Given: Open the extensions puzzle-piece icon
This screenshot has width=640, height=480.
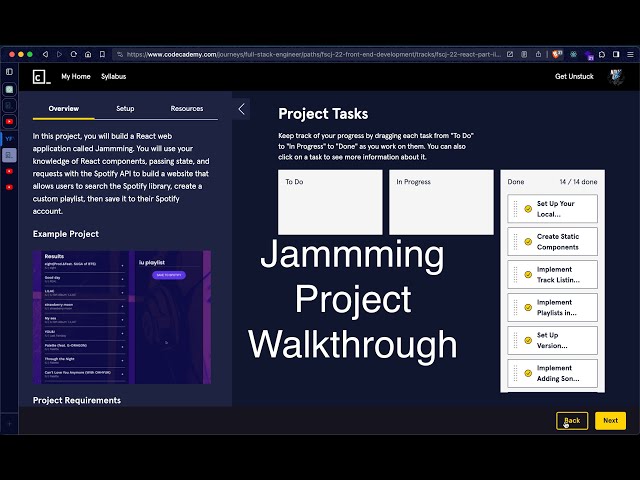Looking at the screenshot, I should coord(602,54).
